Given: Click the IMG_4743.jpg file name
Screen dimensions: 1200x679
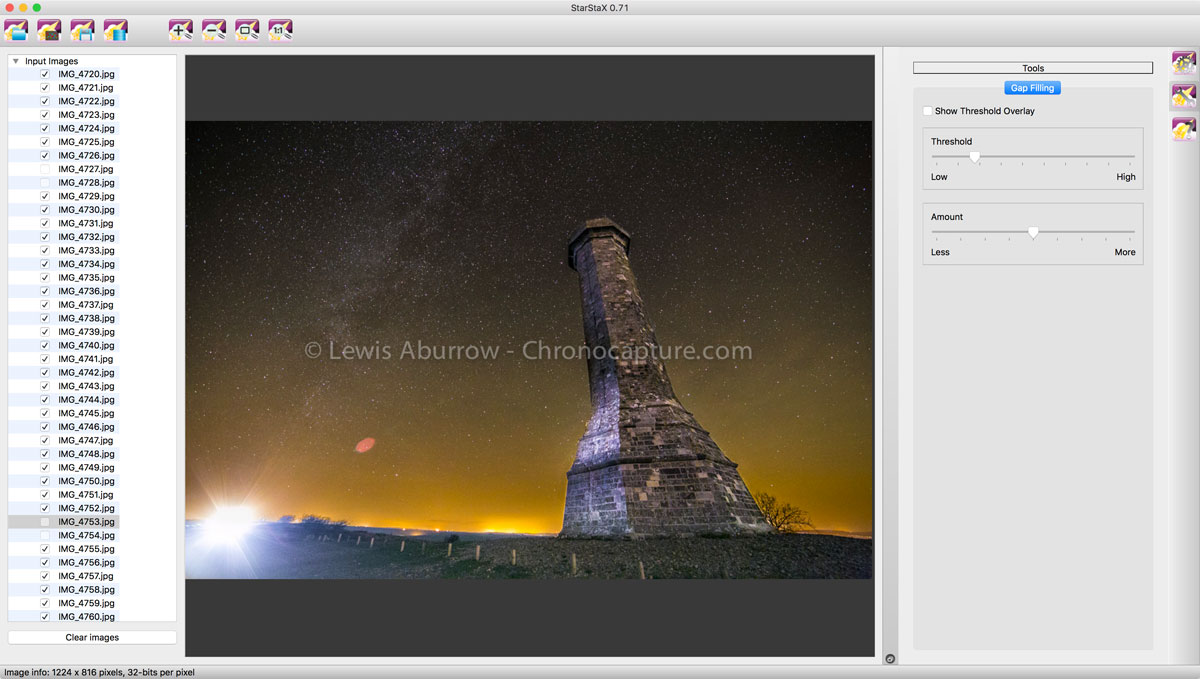Looking at the screenshot, I should 86,386.
